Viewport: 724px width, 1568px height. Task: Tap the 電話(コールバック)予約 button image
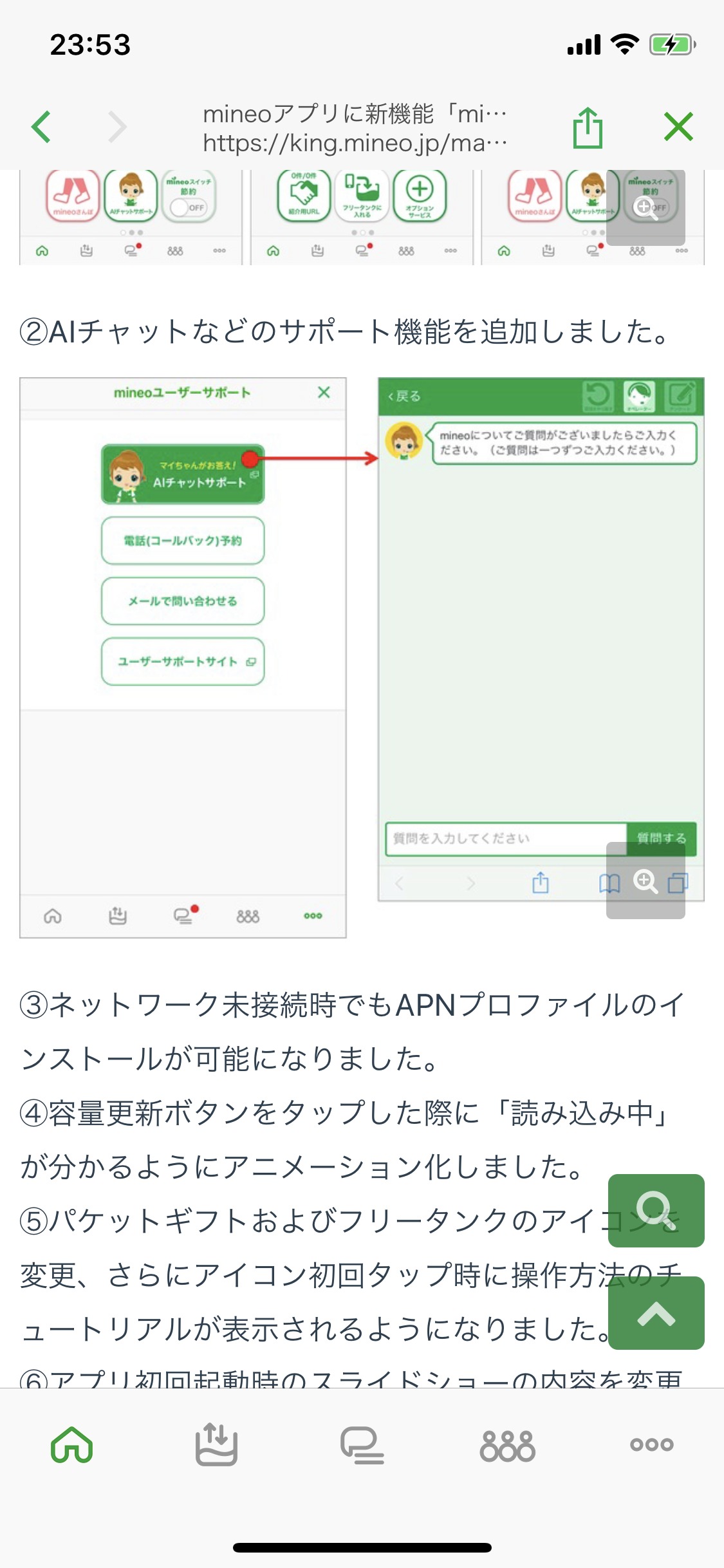(x=183, y=541)
